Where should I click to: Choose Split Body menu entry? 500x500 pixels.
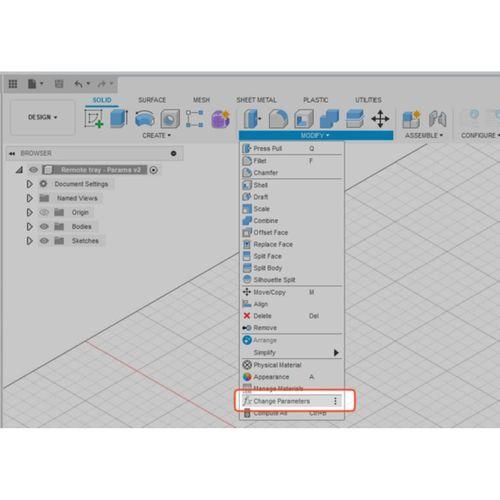coord(292,268)
